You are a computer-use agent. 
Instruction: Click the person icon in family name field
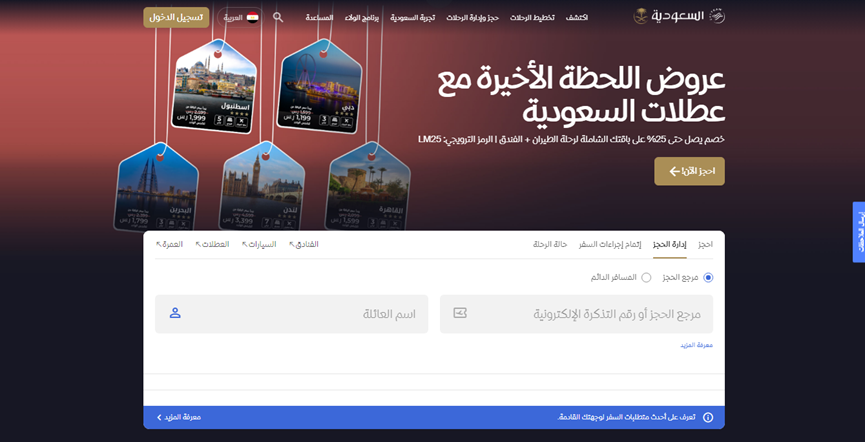[x=175, y=313]
